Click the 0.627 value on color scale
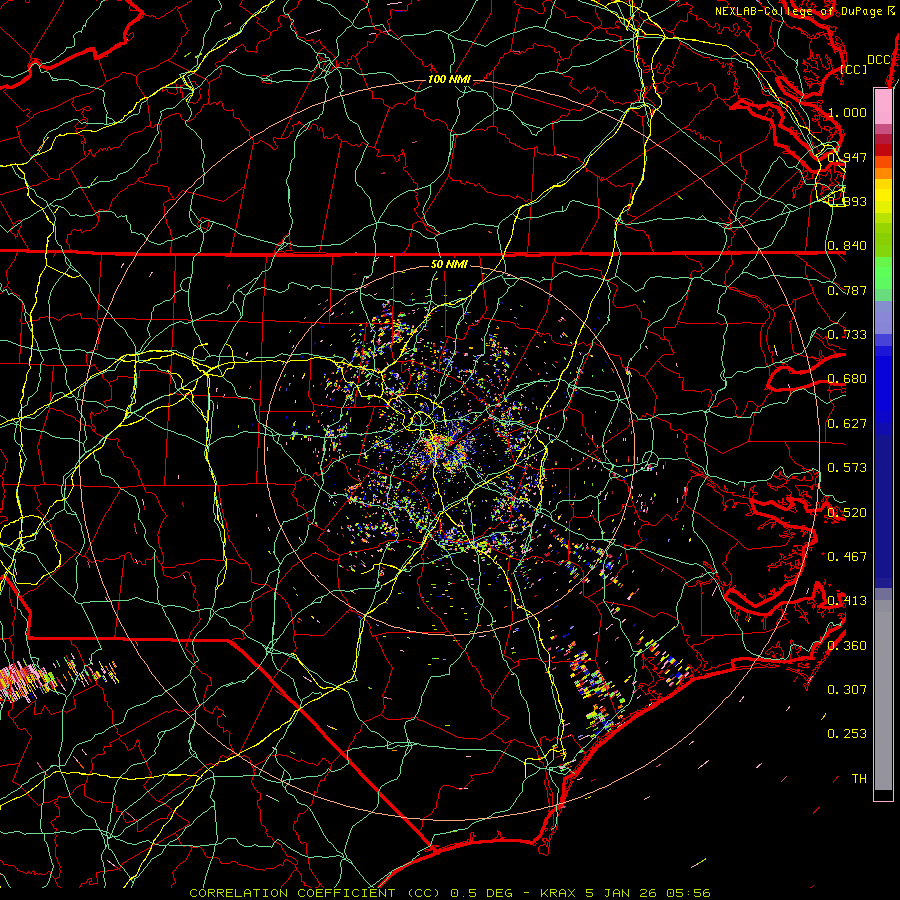Image resolution: width=900 pixels, height=900 pixels. tap(847, 424)
